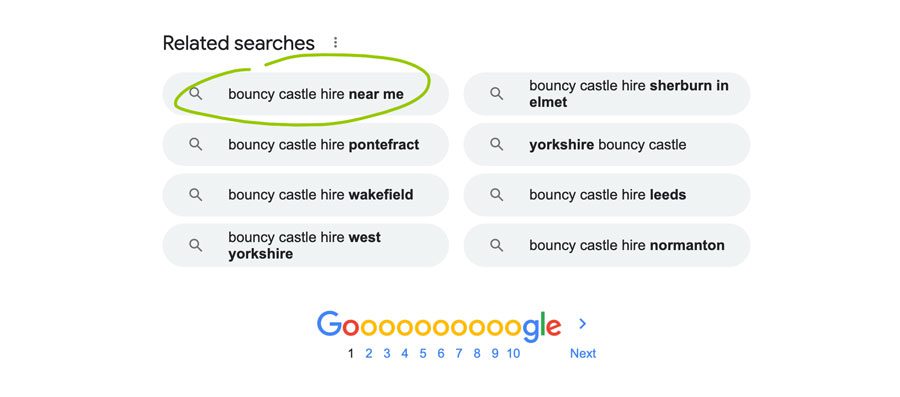900x397 pixels.
Task: Click magnifier icon beside 'sherburn in elmet'
Action: pyautogui.click(x=496, y=94)
